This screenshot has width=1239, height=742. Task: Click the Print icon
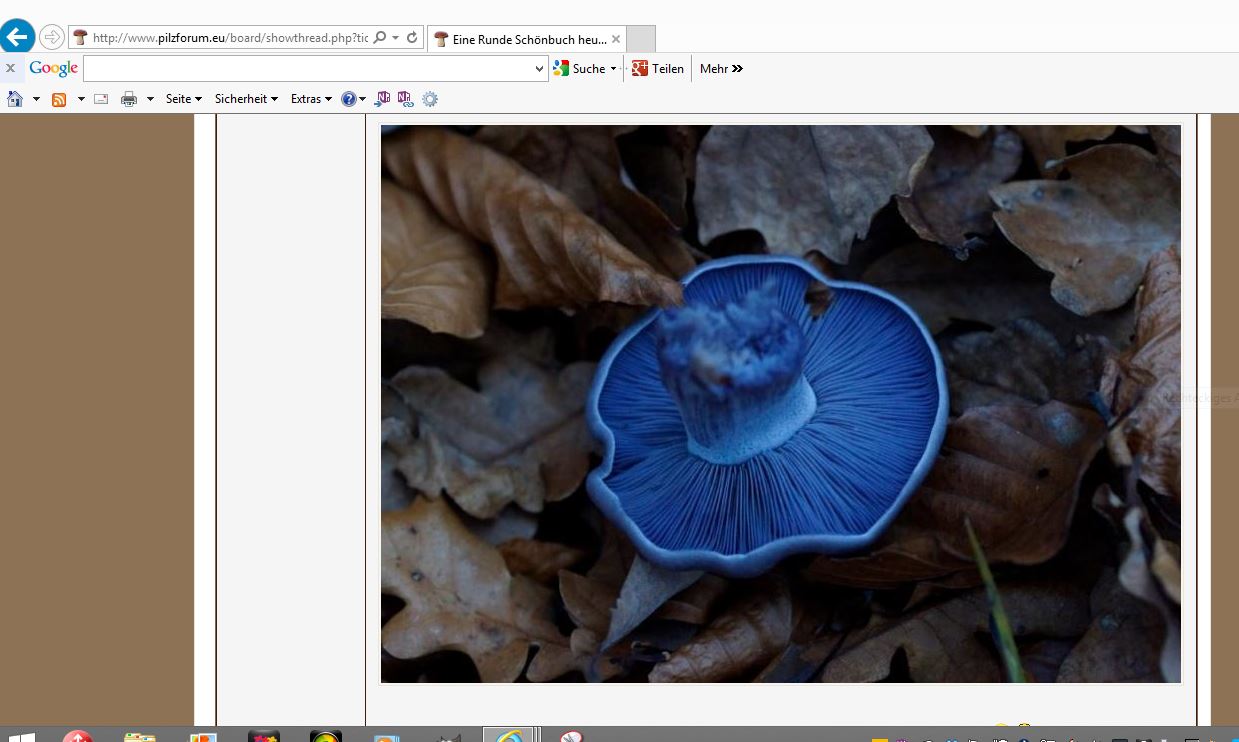point(129,99)
